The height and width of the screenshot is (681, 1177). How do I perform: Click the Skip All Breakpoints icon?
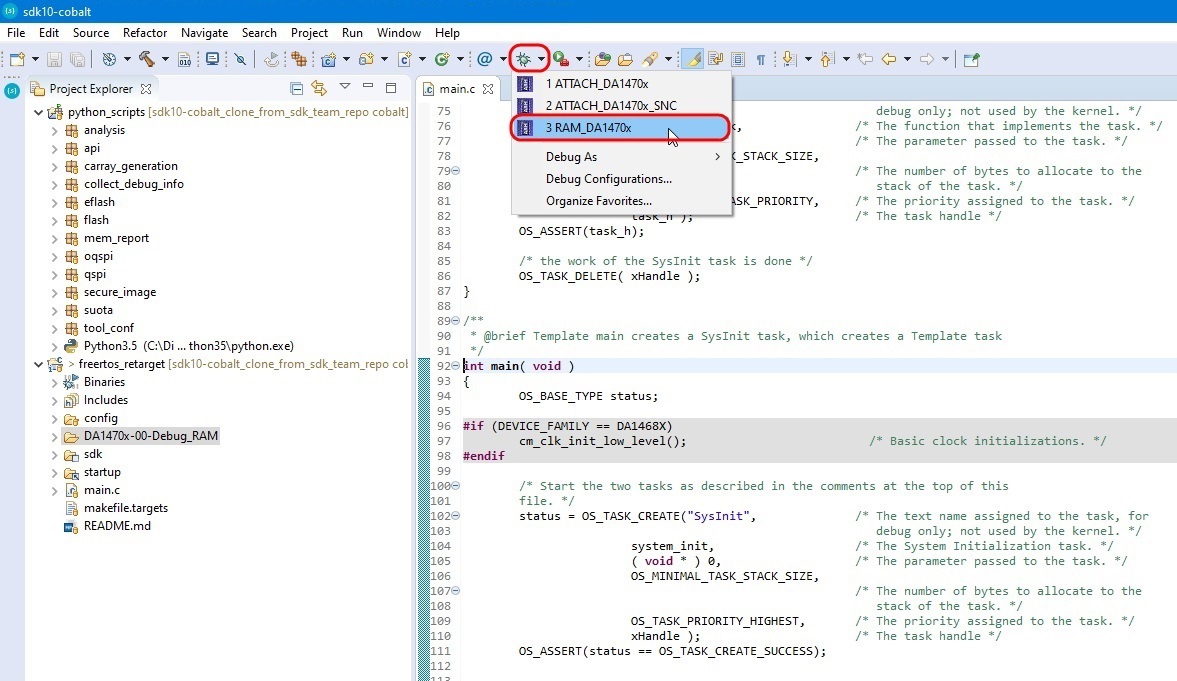point(240,59)
